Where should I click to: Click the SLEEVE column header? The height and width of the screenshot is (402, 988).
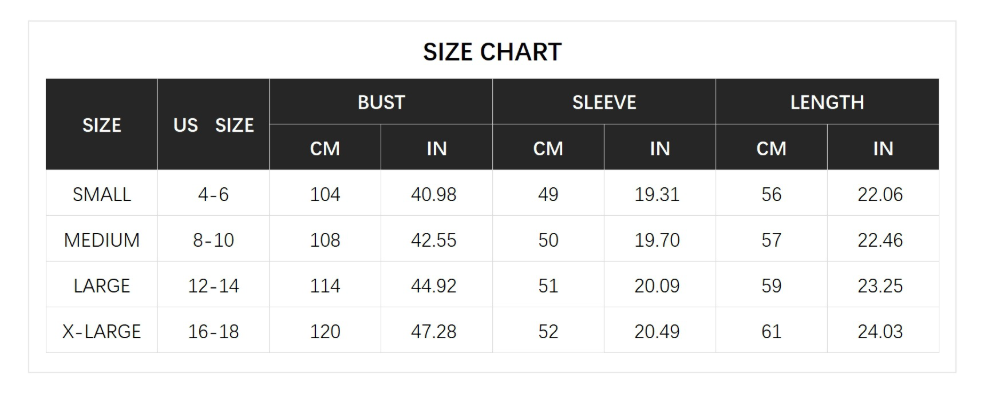[x=604, y=102]
